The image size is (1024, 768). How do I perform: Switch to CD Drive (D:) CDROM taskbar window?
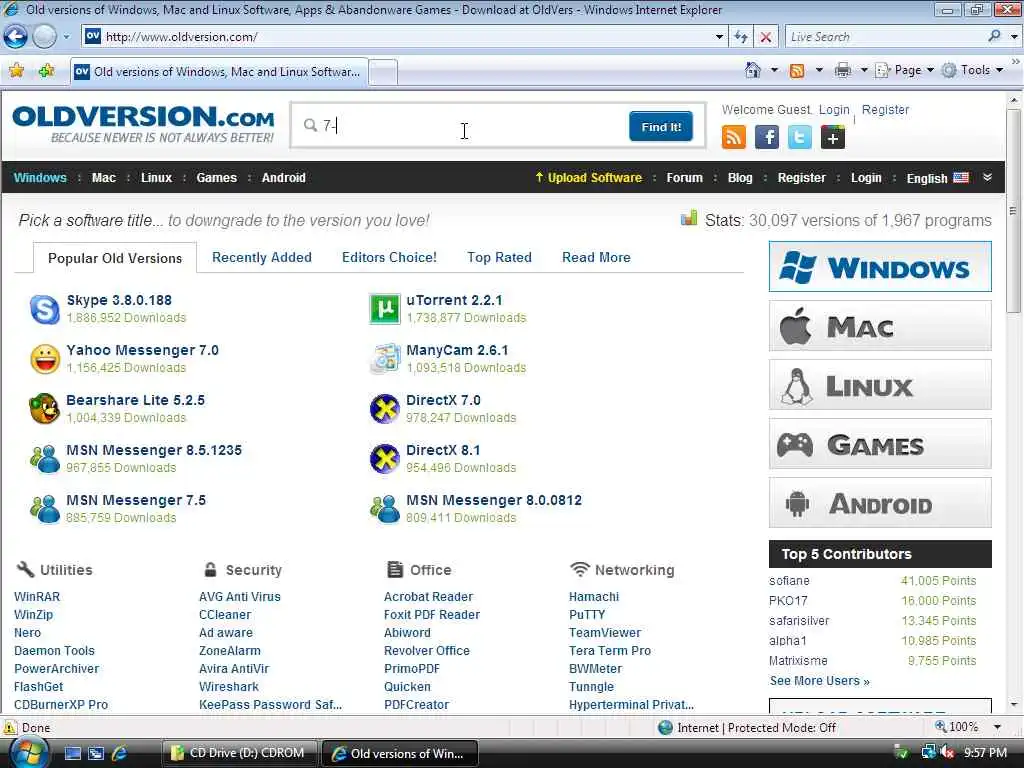point(240,753)
